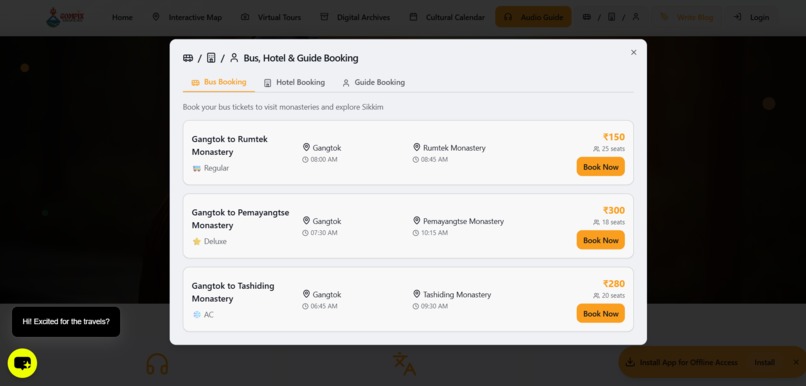Click the '25 seats' label
Screen dimensions: 806x386
613,149
